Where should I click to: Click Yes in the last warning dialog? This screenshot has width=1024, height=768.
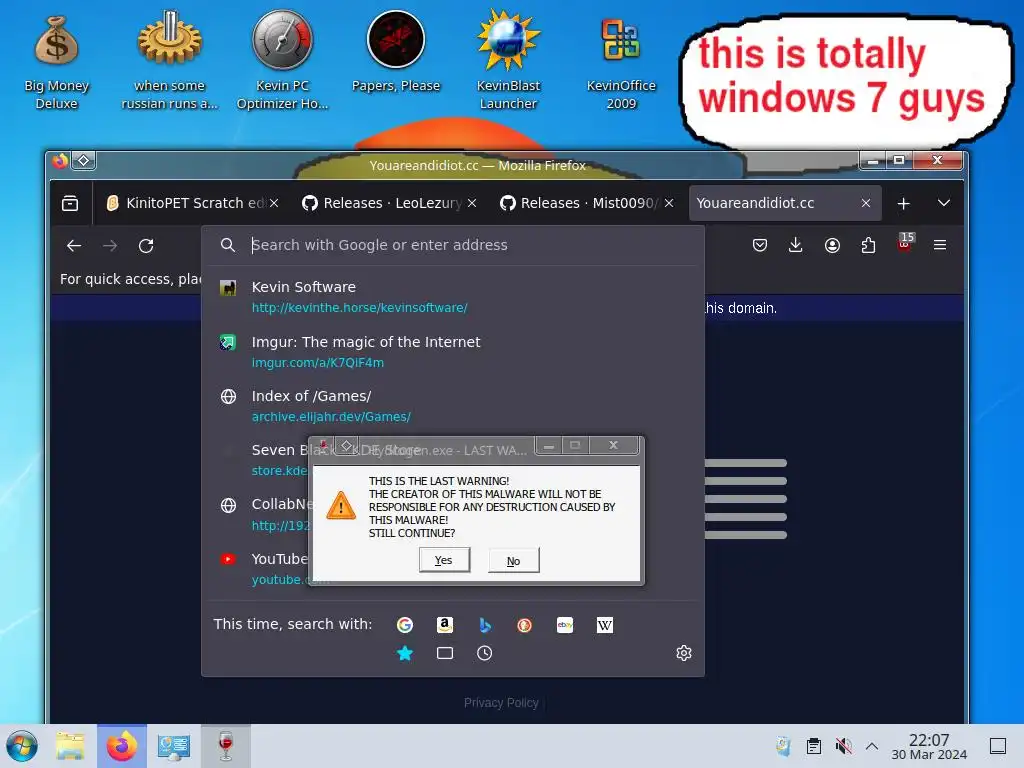click(x=444, y=560)
